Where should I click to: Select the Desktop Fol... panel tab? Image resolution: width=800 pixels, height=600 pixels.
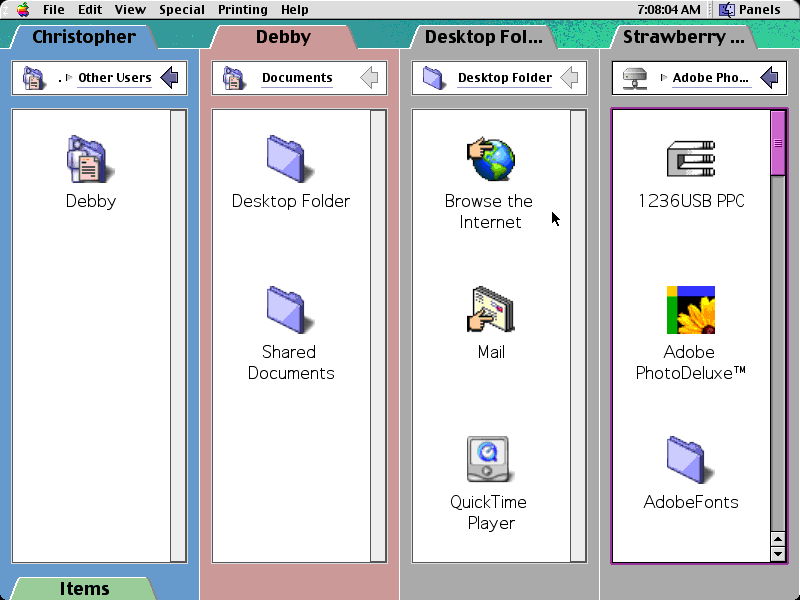coord(484,37)
